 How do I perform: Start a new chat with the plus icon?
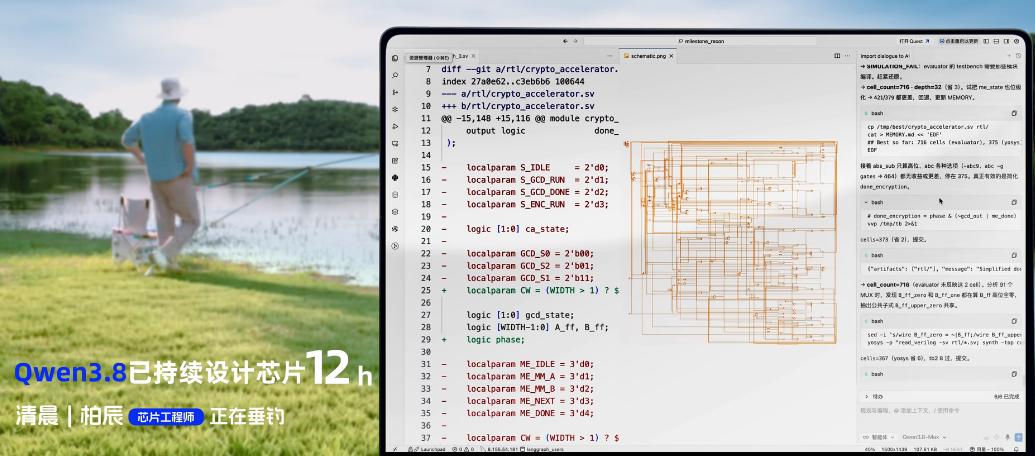1009,56
